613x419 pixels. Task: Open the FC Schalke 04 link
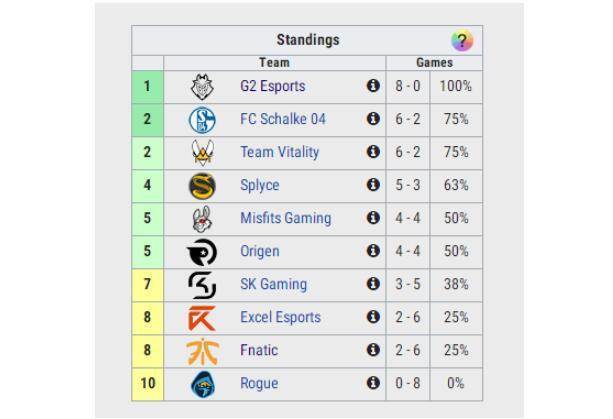[283, 120]
